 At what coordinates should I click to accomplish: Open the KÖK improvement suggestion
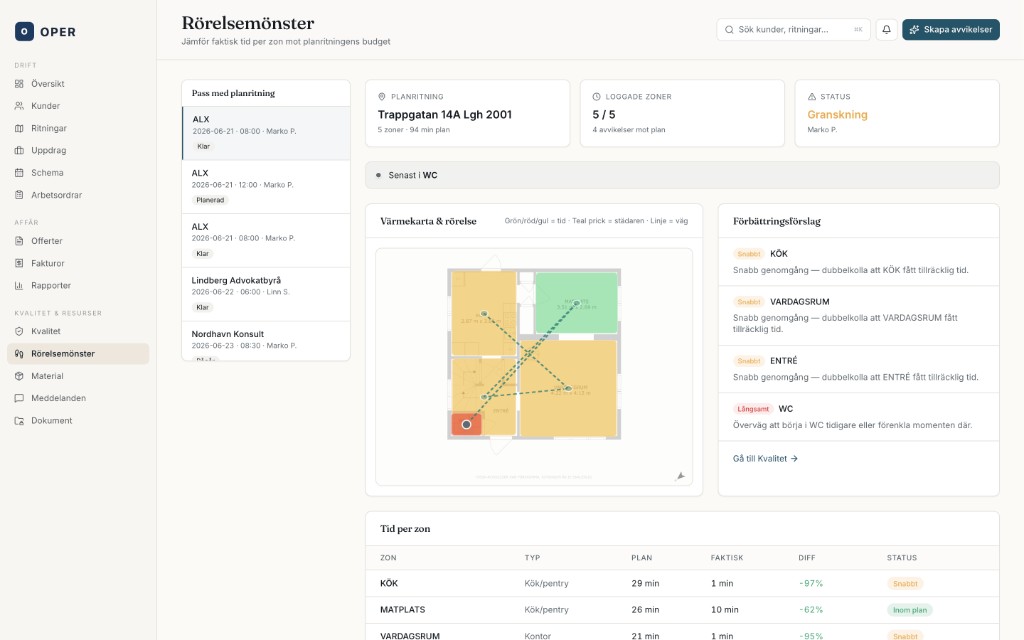pyautogui.click(x=858, y=261)
